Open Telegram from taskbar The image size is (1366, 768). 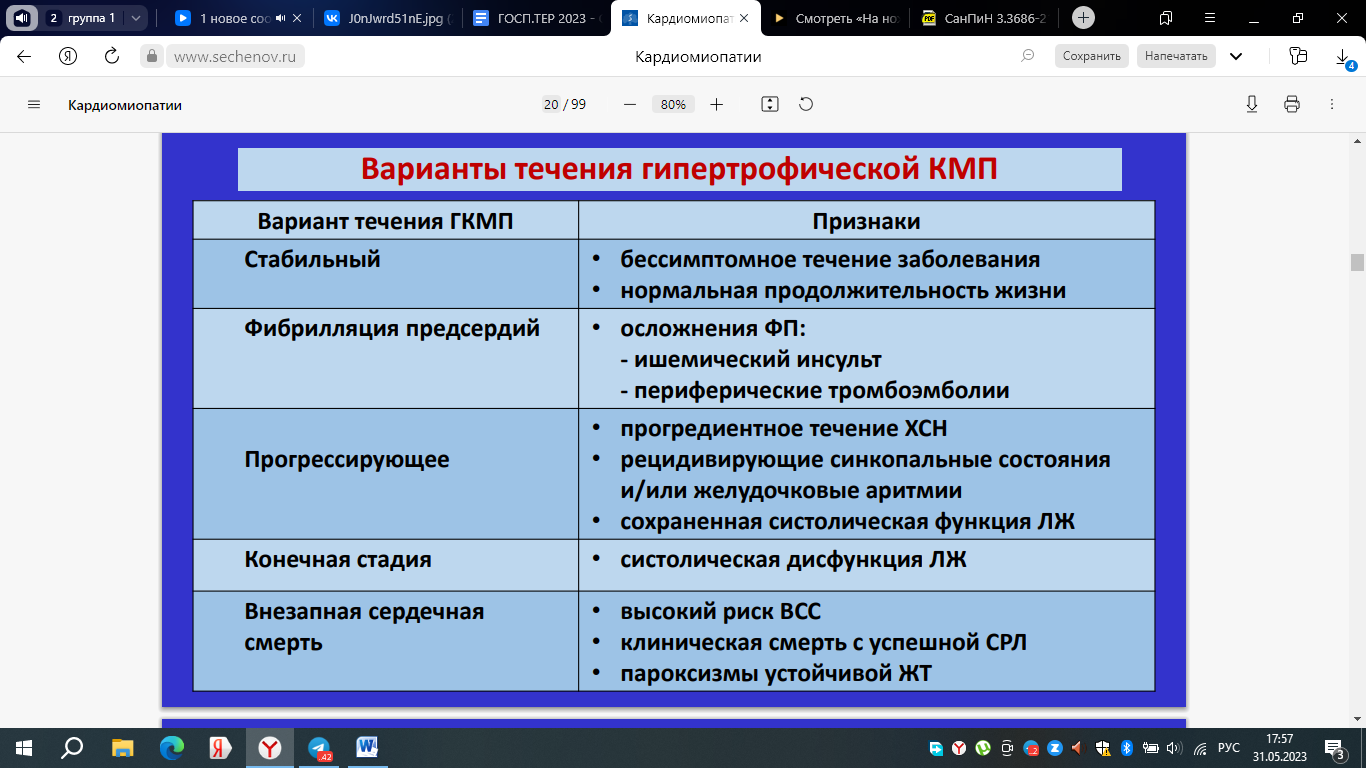tap(319, 747)
